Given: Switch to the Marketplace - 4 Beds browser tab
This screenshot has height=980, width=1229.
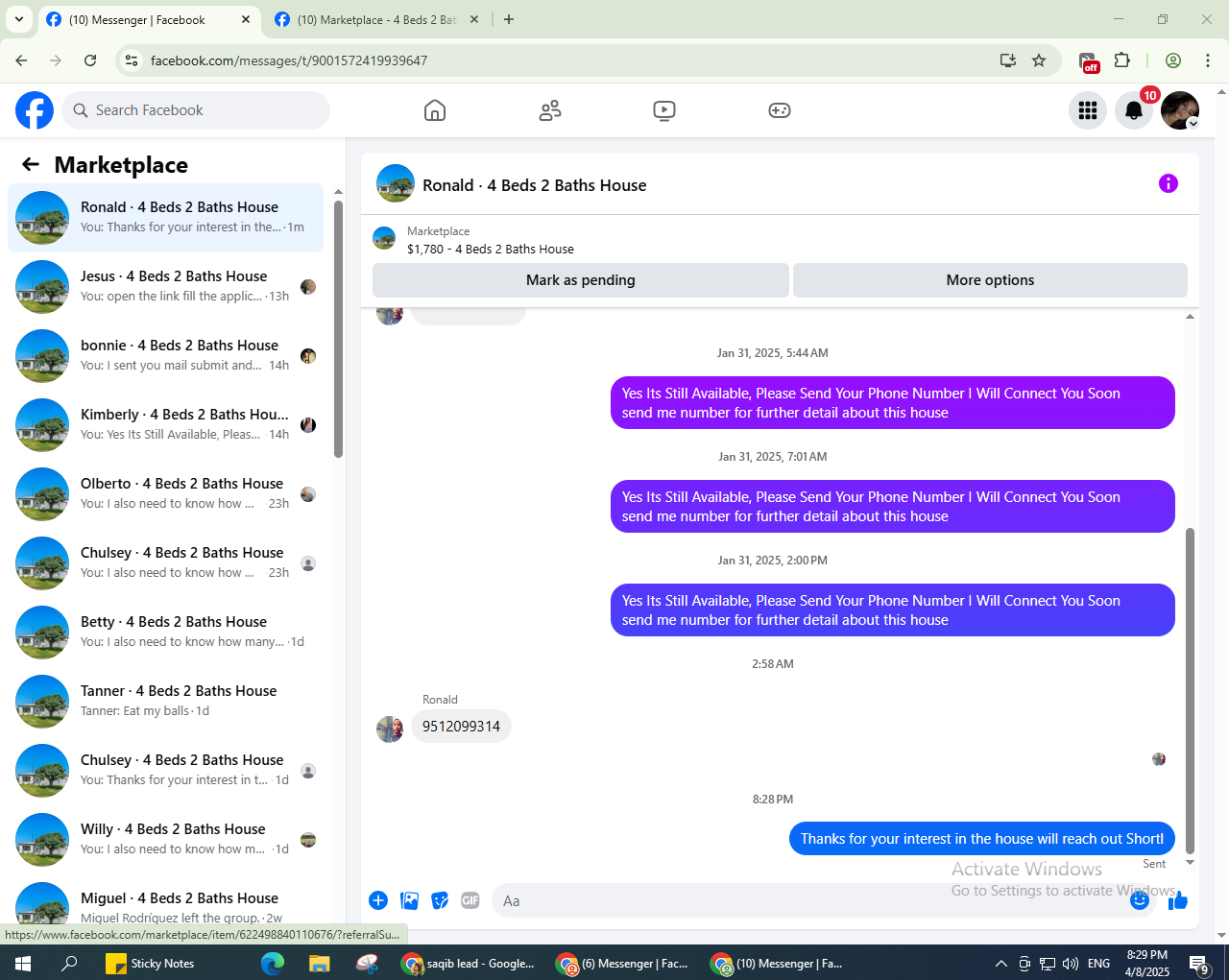Looking at the screenshot, I should tap(376, 19).
